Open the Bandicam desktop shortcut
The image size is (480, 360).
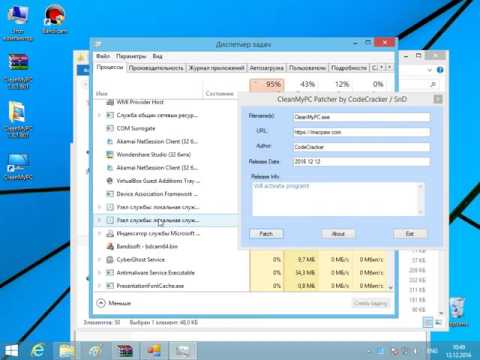click(x=54, y=19)
